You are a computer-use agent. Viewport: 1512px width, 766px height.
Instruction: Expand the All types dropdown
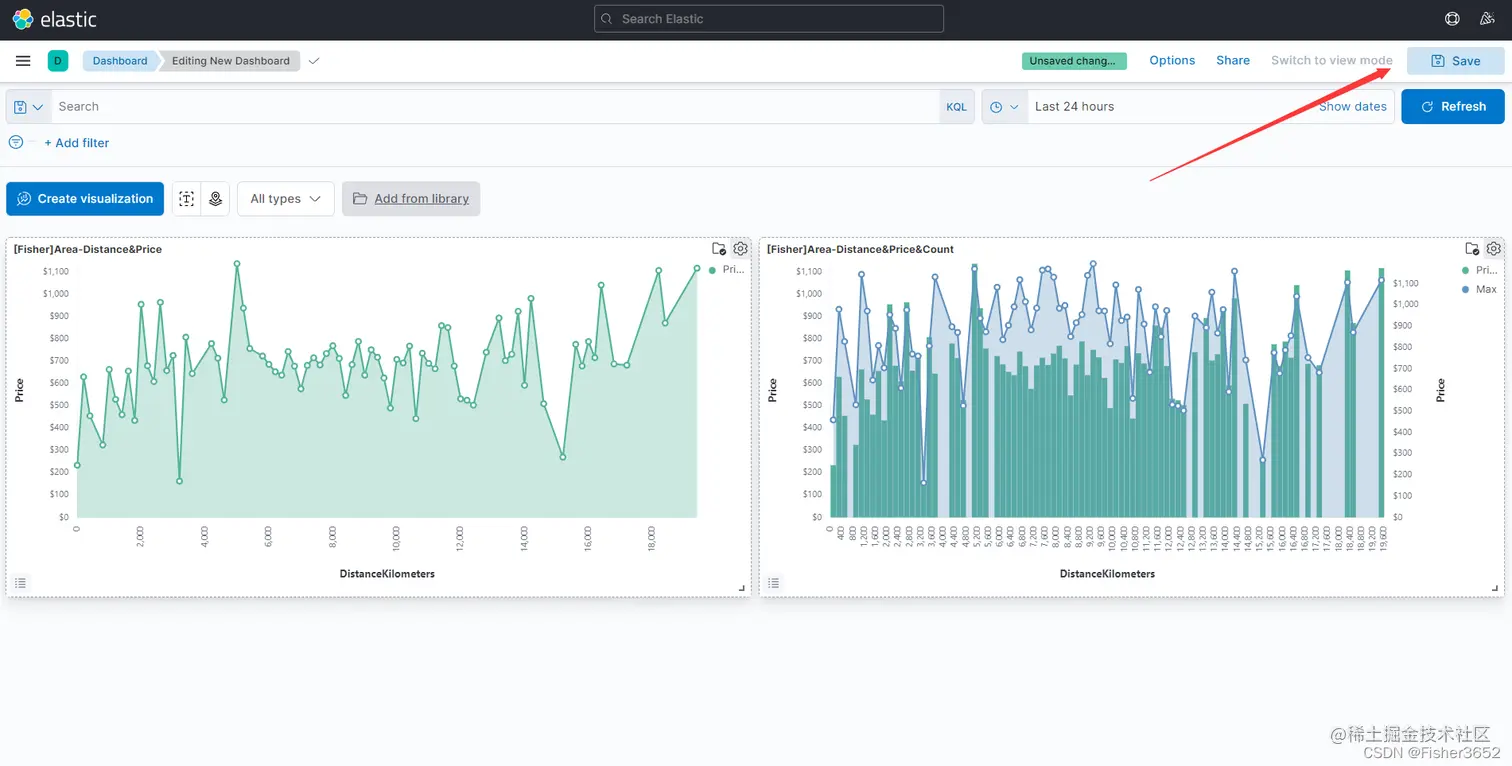click(x=286, y=199)
